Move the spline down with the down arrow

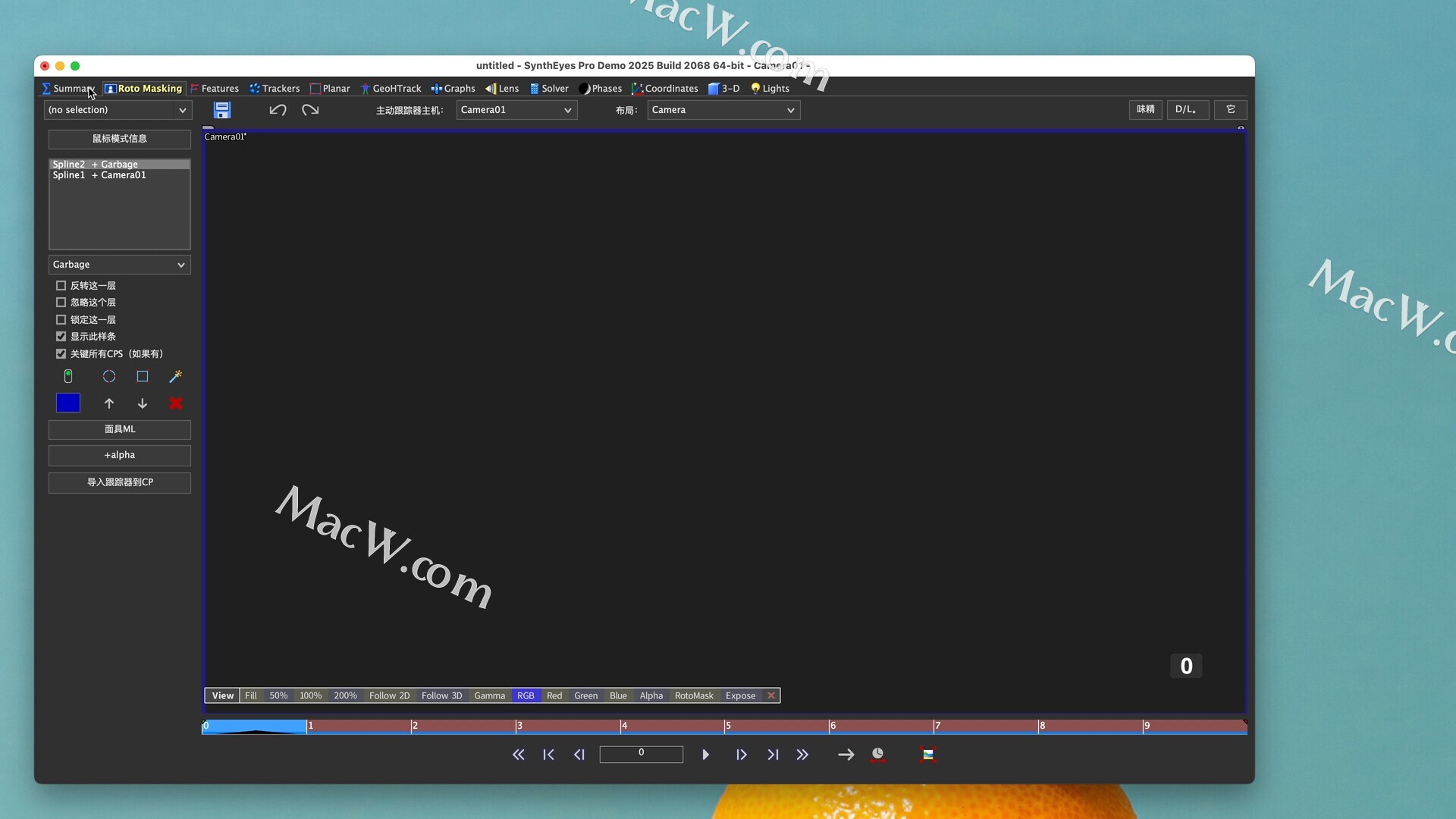143,403
